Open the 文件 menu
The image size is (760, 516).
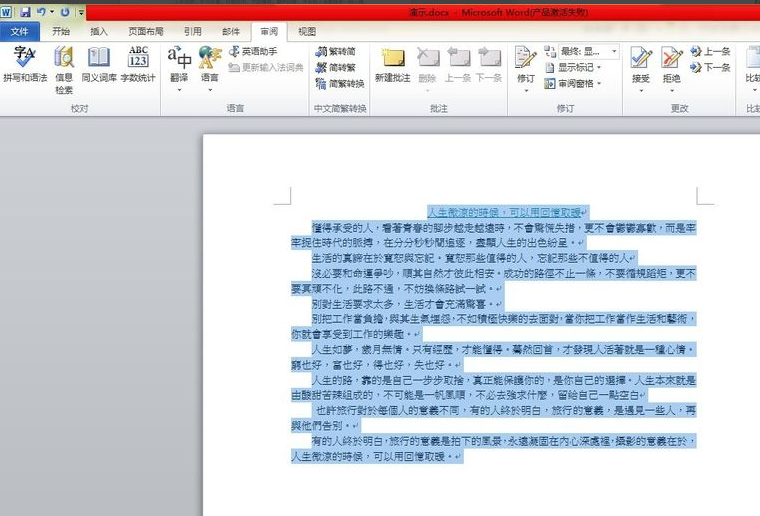coord(19,31)
